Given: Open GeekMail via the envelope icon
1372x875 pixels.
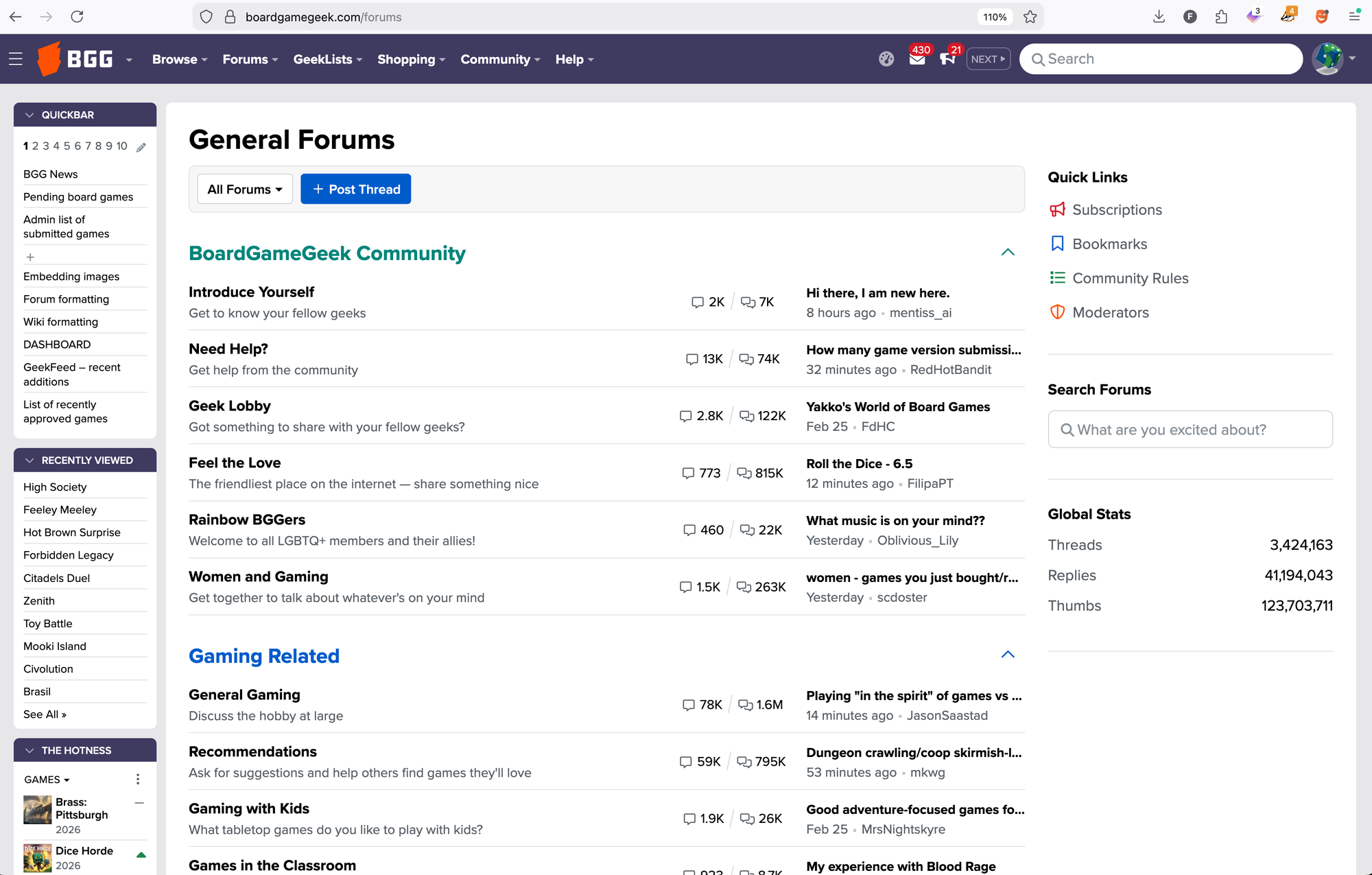Looking at the screenshot, I should click(917, 60).
